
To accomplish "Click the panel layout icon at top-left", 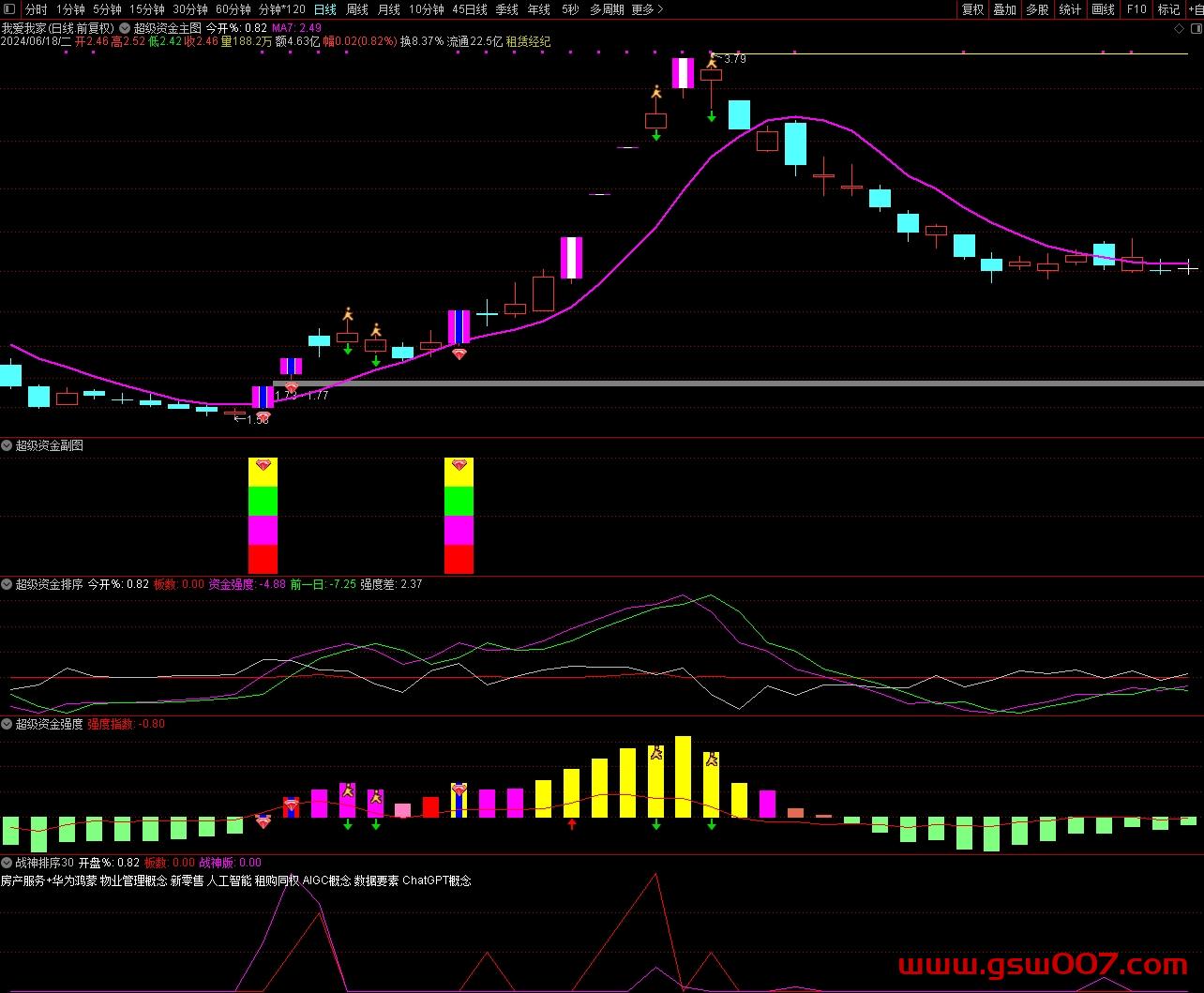I will 9,9.
